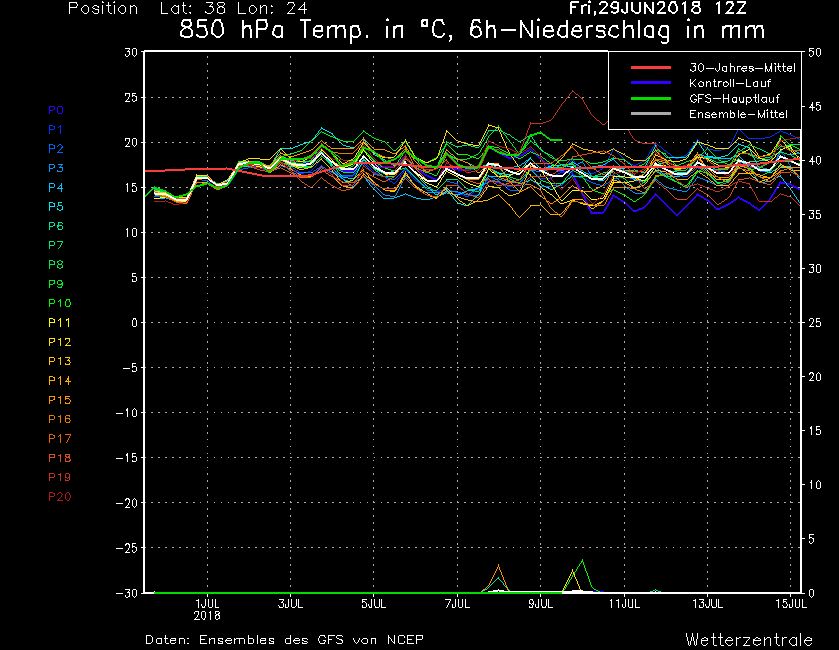Select the 9JUL date tick label
The height and width of the screenshot is (650, 839).
click(x=540, y=604)
